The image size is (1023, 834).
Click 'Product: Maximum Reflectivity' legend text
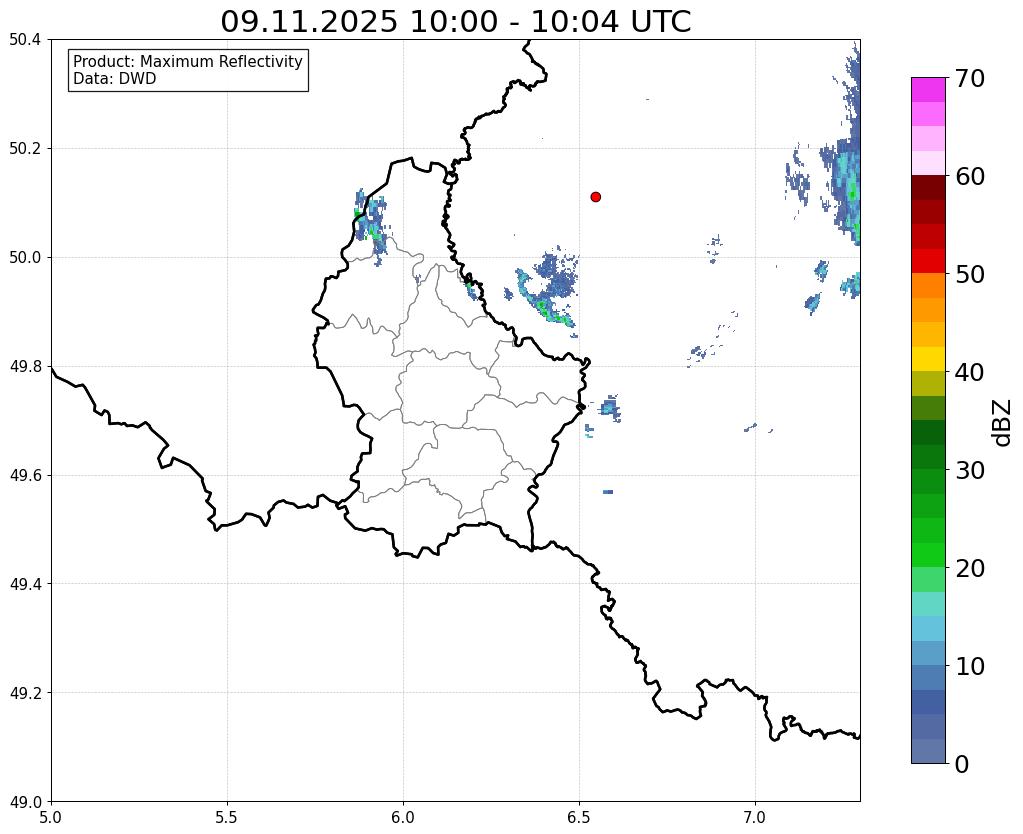point(188,61)
